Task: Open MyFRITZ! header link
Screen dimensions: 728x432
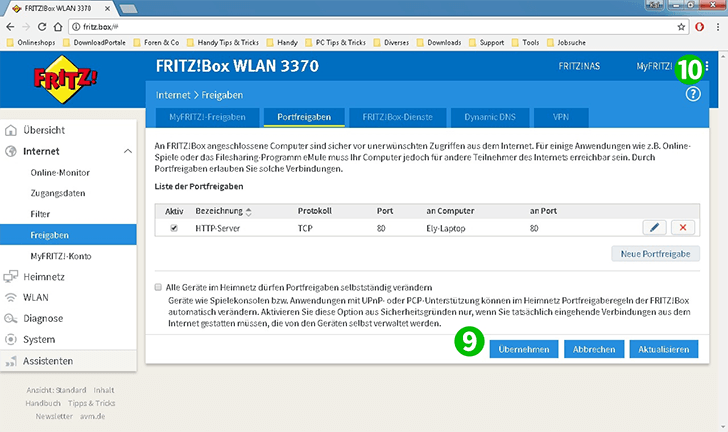Action: pos(654,66)
